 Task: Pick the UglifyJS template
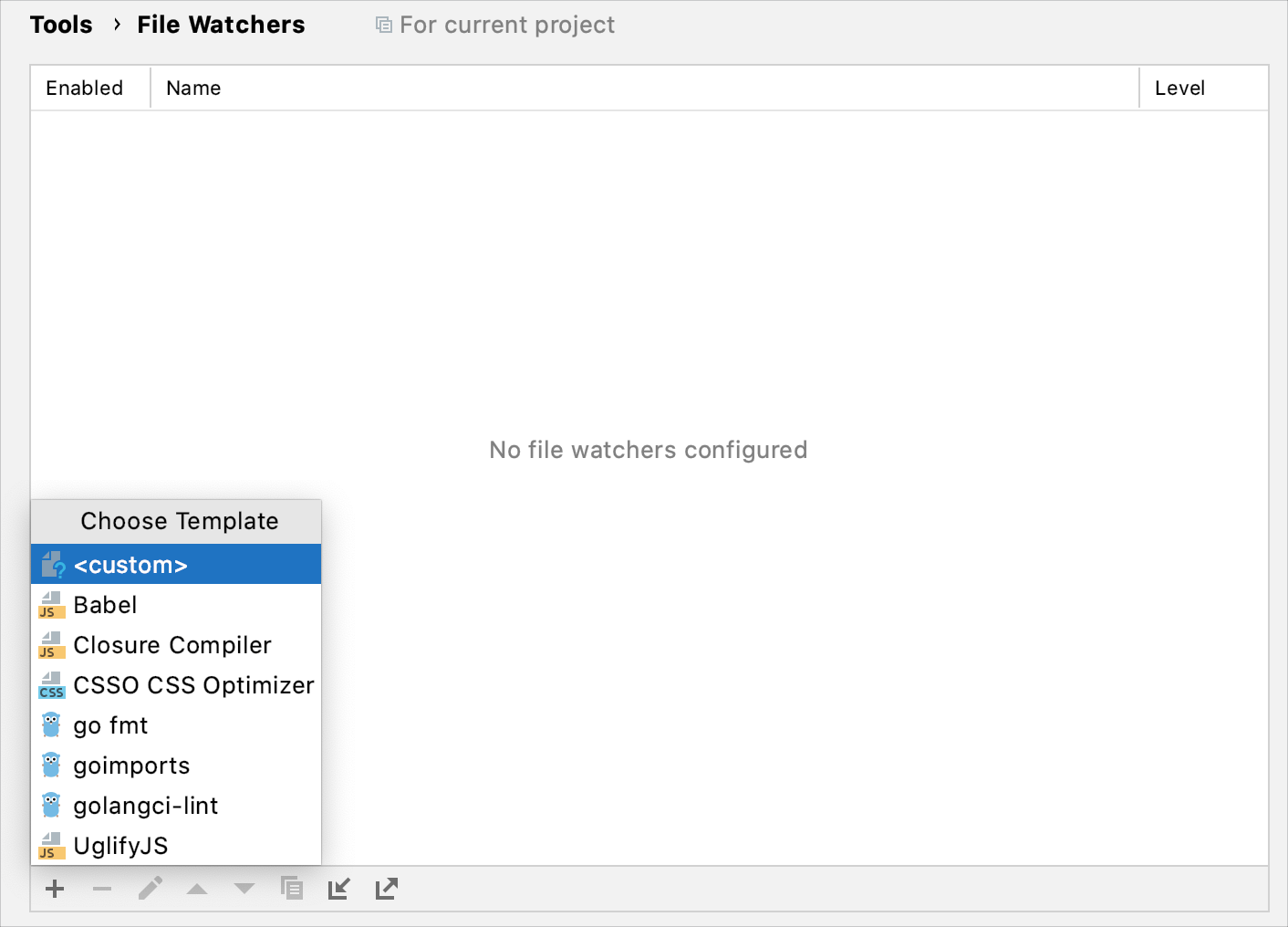pyautogui.click(x=121, y=845)
